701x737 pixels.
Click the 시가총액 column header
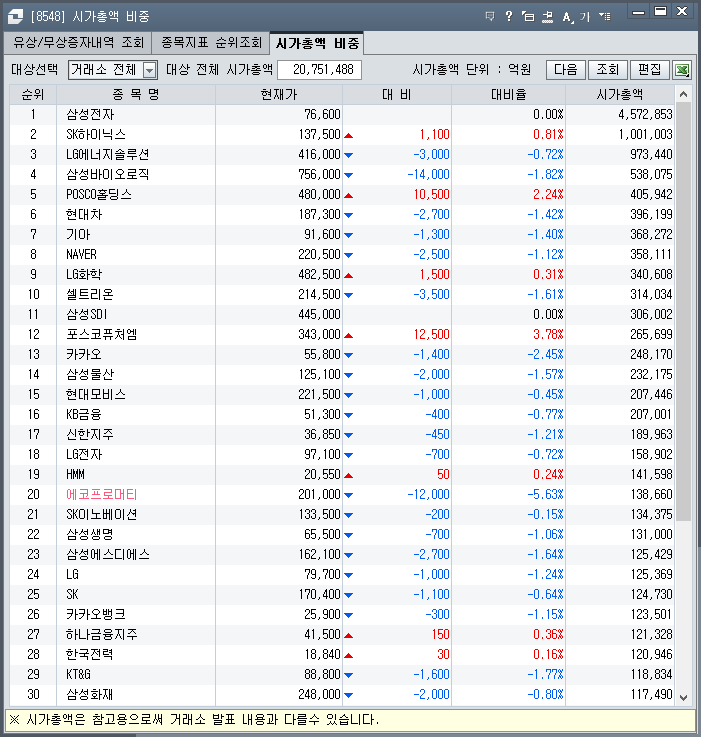pyautogui.click(x=620, y=95)
